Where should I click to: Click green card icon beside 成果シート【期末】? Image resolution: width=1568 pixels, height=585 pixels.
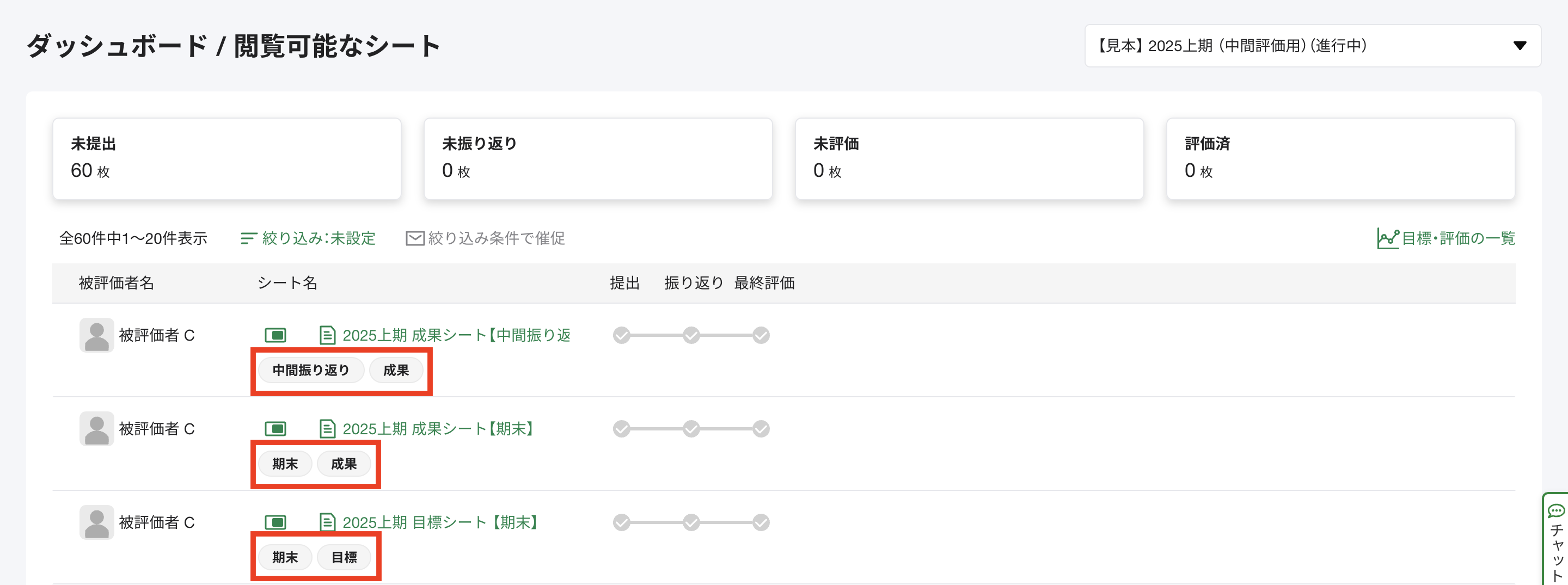click(275, 429)
